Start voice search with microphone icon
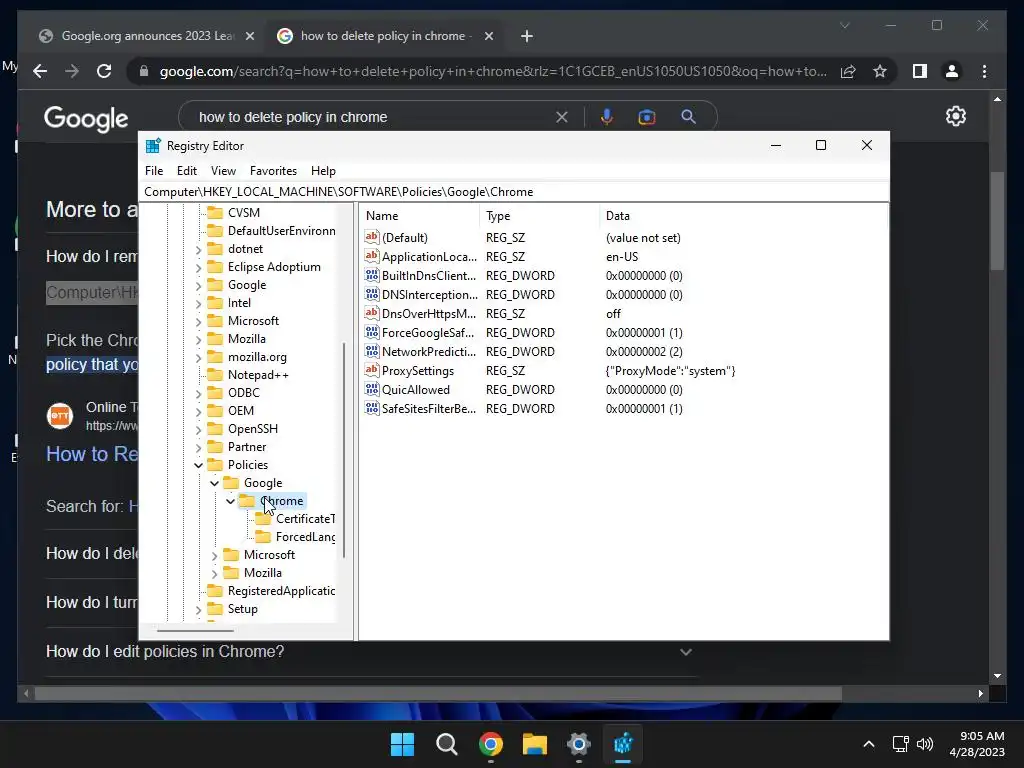The width and height of the screenshot is (1024, 768). coord(607,117)
